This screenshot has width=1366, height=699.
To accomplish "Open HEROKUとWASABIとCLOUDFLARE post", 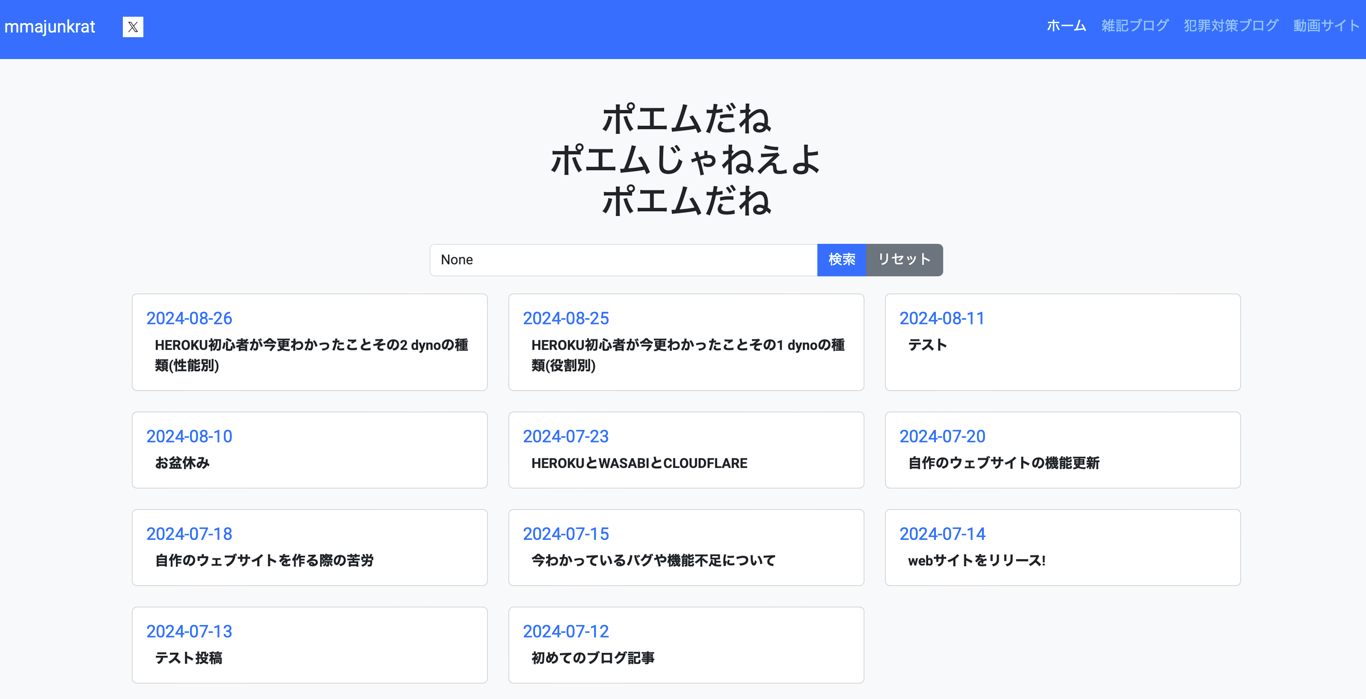I will pyautogui.click(x=639, y=463).
